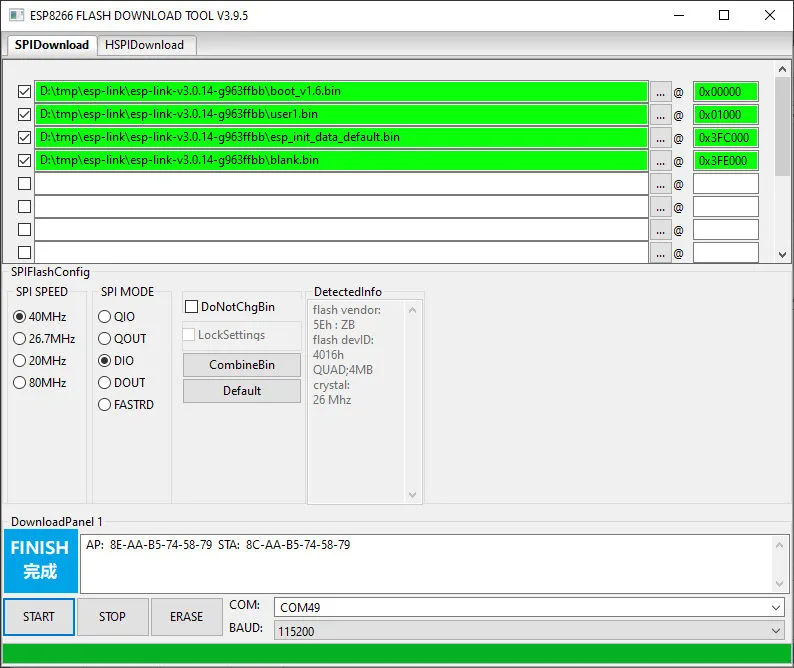Switch to the HSPIDownload tab

(146, 45)
